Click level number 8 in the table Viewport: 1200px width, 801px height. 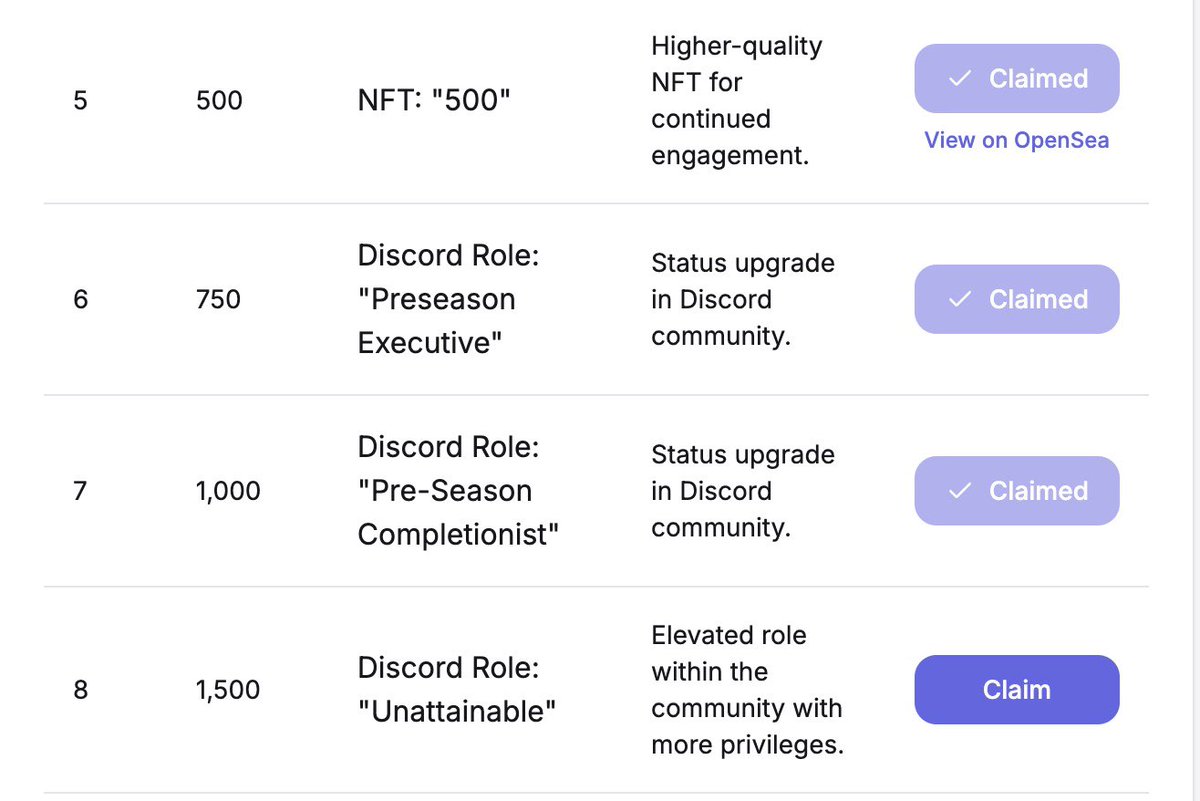click(x=81, y=690)
